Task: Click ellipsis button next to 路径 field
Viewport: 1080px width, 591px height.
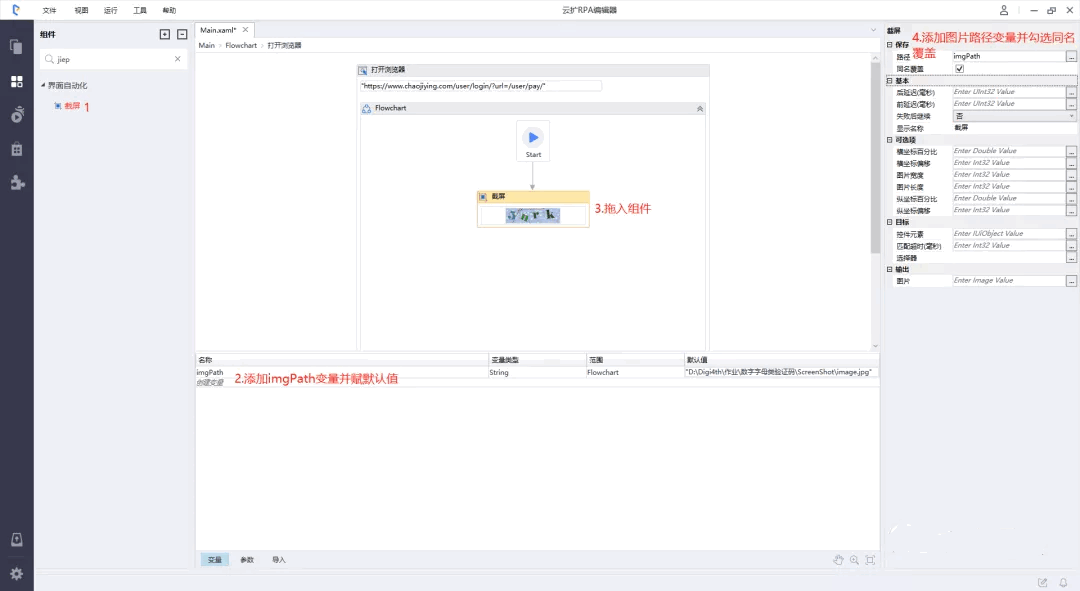Action: [x=1071, y=57]
